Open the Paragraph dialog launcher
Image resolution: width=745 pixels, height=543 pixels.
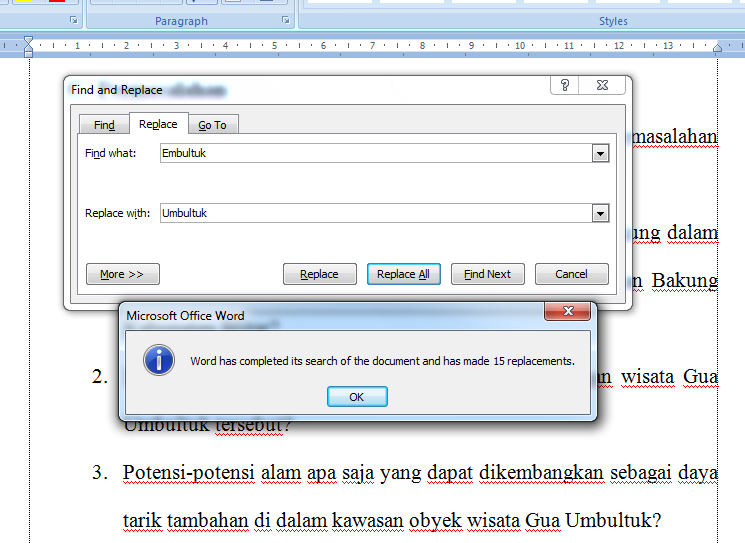coord(286,20)
